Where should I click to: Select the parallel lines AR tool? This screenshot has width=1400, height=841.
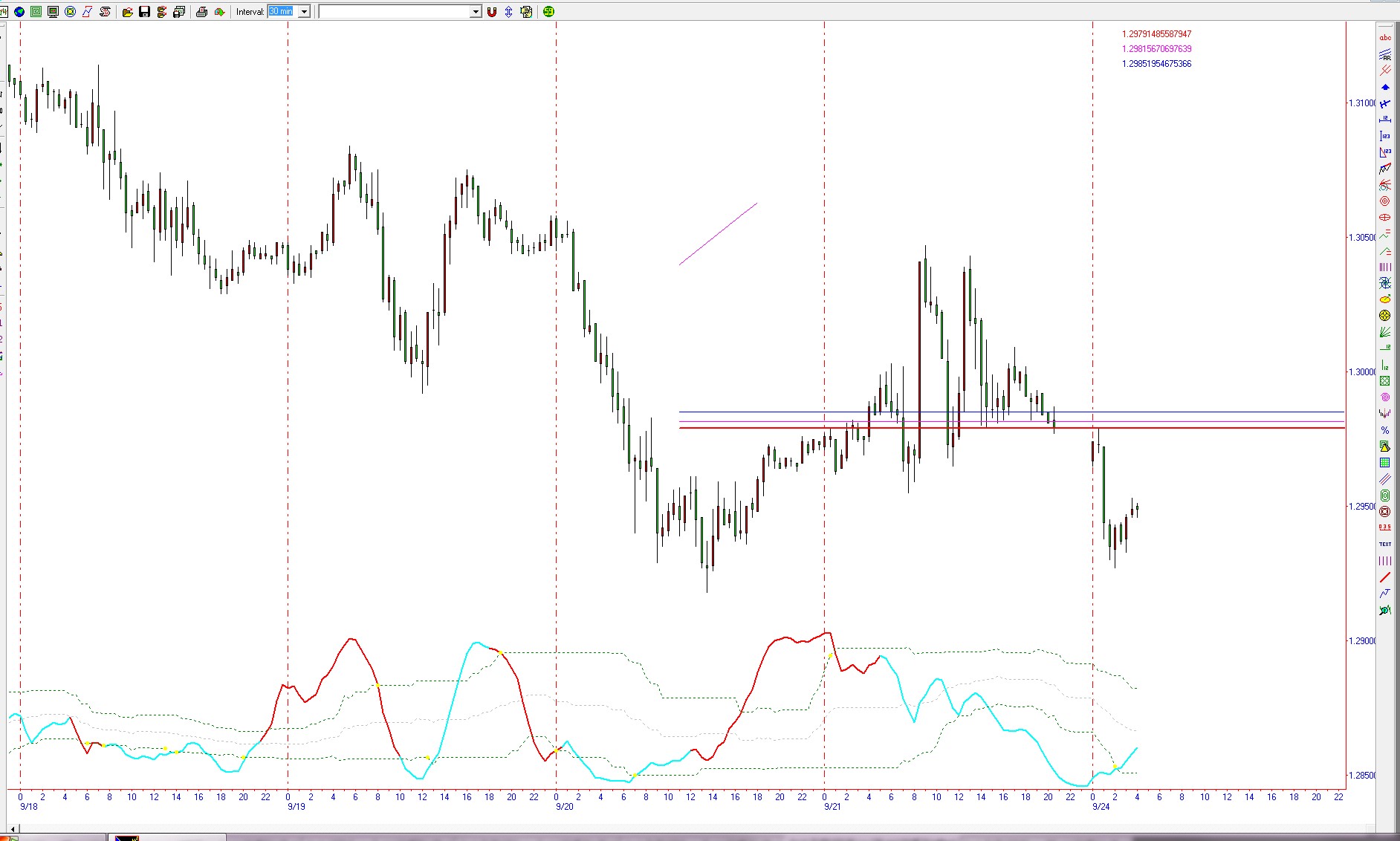[1385, 54]
